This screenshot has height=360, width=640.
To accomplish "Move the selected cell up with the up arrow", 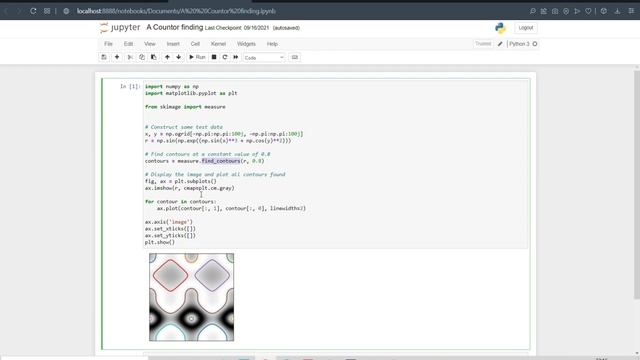I will point(167,57).
